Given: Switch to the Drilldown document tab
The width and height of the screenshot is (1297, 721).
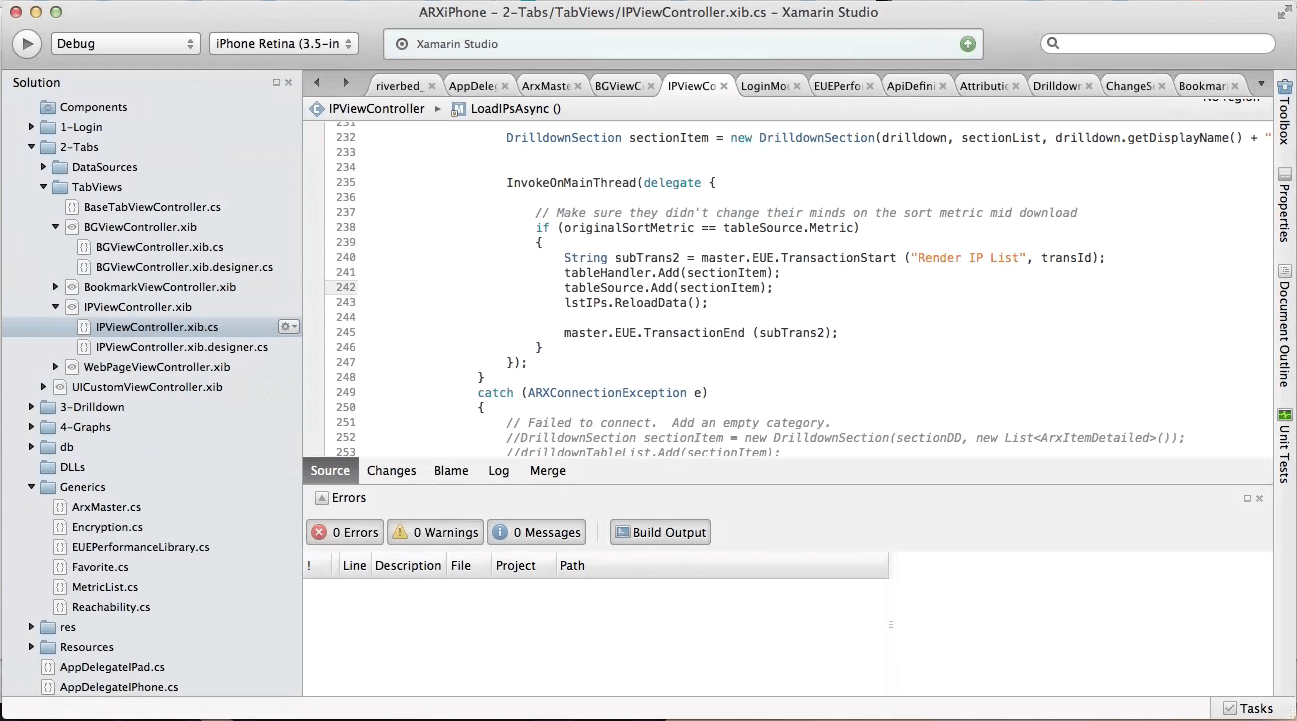Looking at the screenshot, I should click(x=1057, y=86).
